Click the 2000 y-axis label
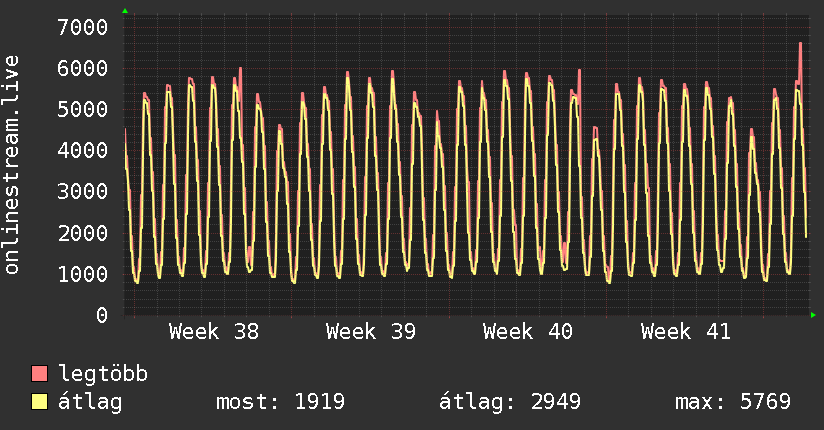824x430 pixels. pos(83,233)
